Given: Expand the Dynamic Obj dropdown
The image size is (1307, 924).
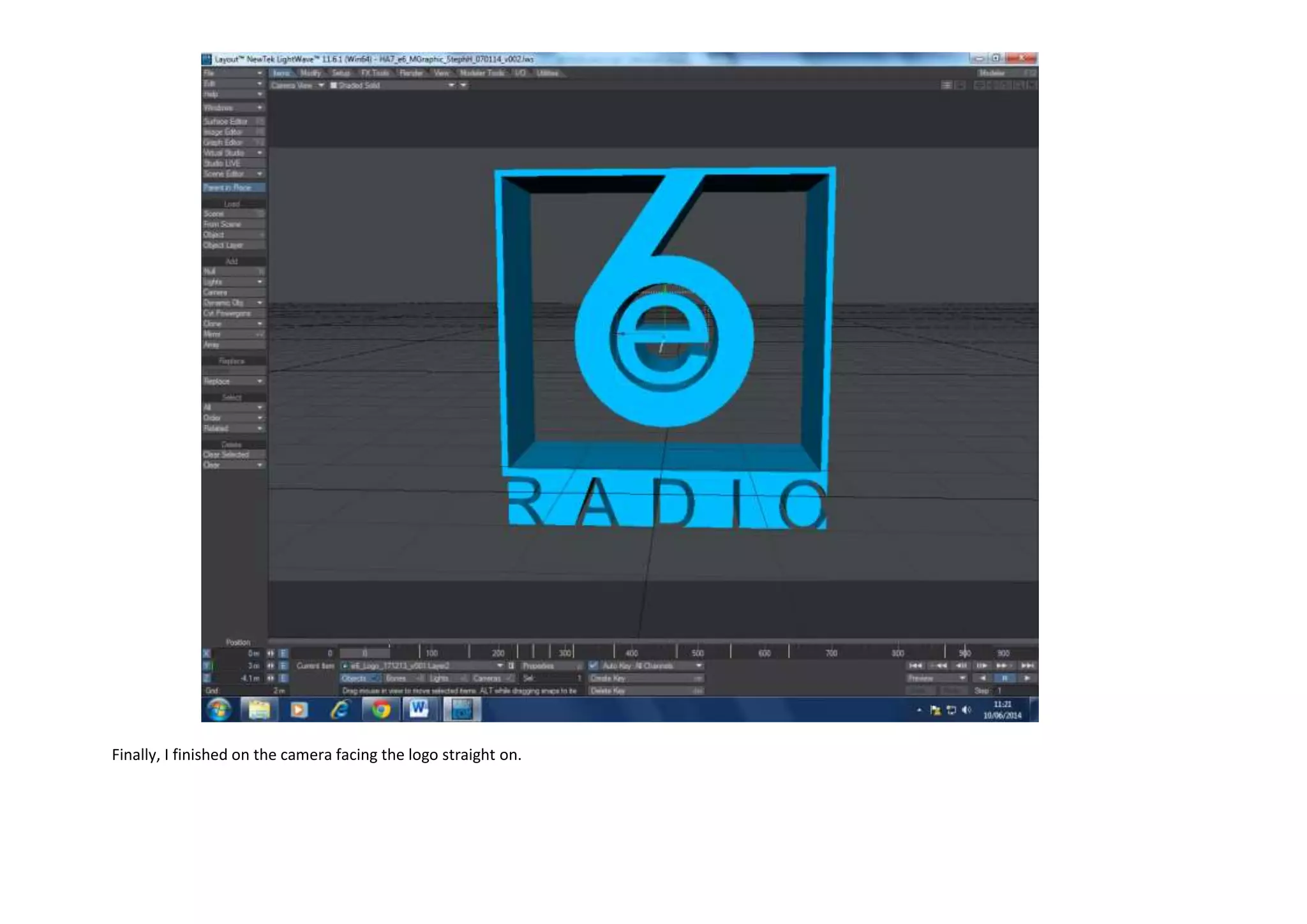Looking at the screenshot, I should coord(233,303).
